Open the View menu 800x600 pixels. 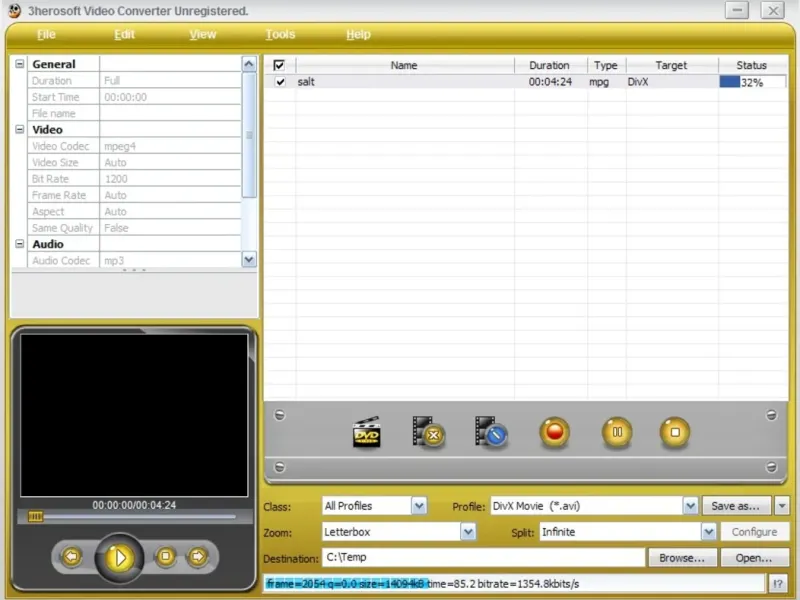click(x=203, y=34)
